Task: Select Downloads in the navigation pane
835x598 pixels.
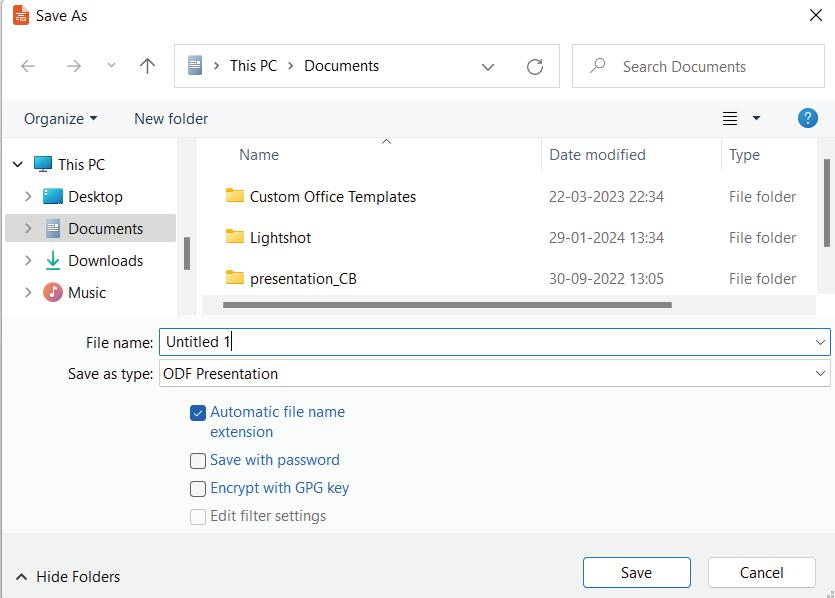Action: click(x=105, y=261)
